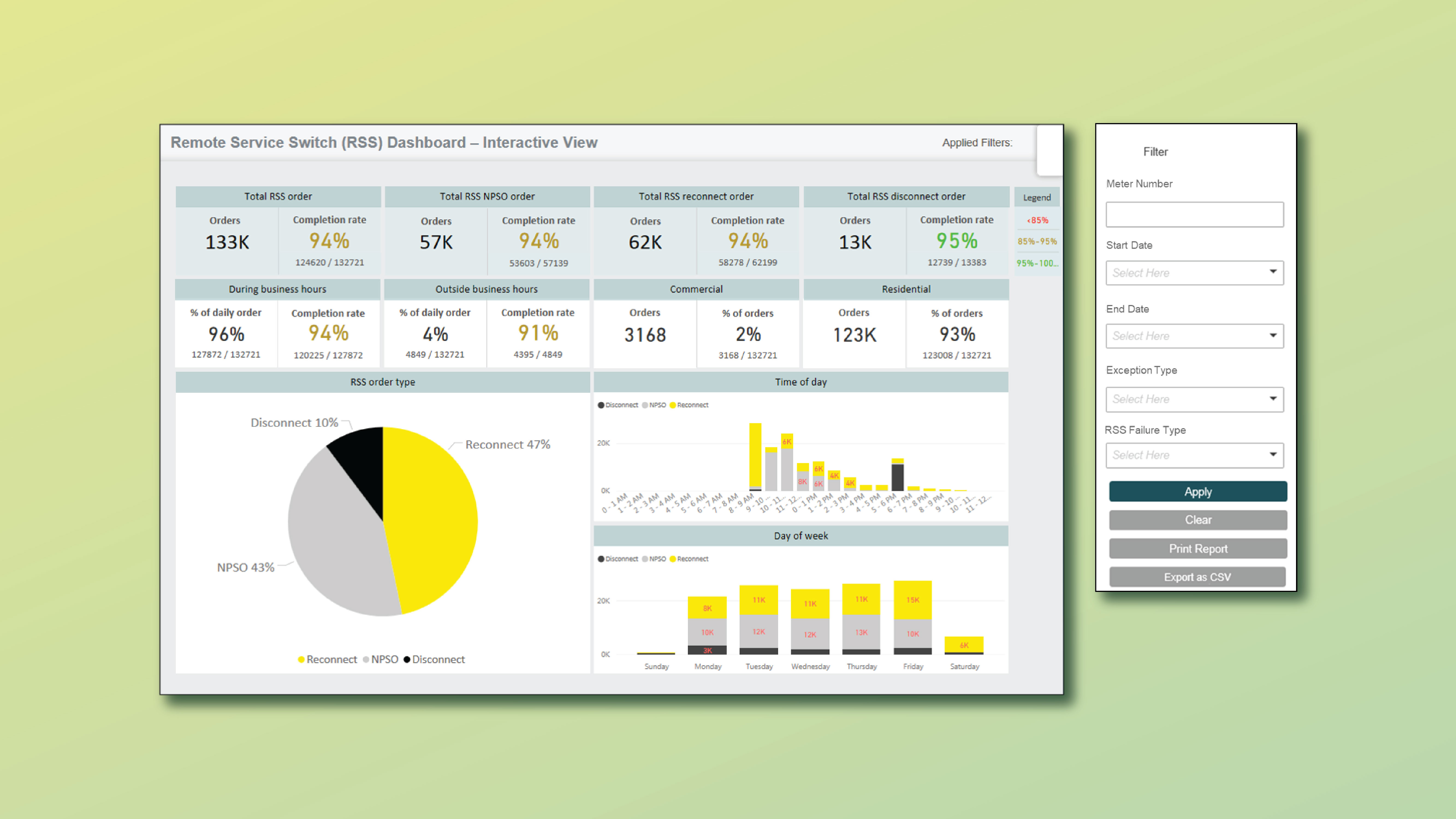Click the 85%-95% legend entry
This screenshot has width=1456, height=819.
pyautogui.click(x=1037, y=241)
